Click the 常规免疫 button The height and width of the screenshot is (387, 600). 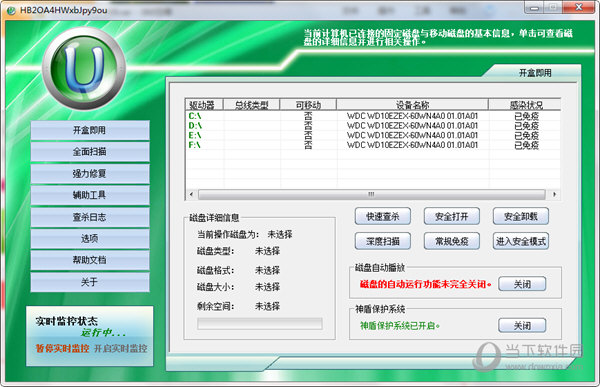tap(452, 241)
